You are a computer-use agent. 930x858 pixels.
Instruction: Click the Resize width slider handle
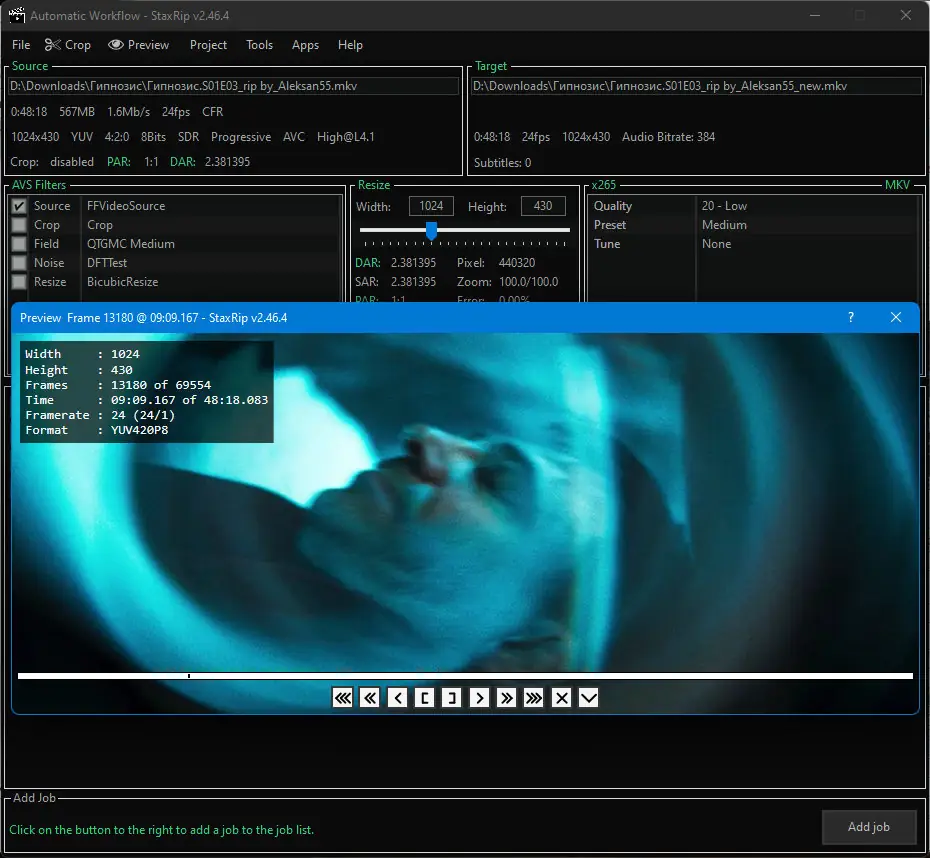coord(431,231)
